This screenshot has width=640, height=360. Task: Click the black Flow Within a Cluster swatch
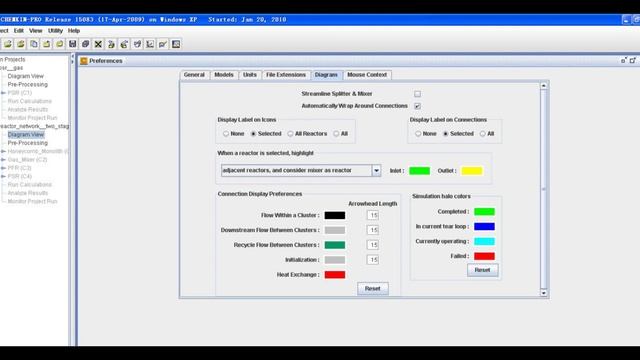click(335, 216)
